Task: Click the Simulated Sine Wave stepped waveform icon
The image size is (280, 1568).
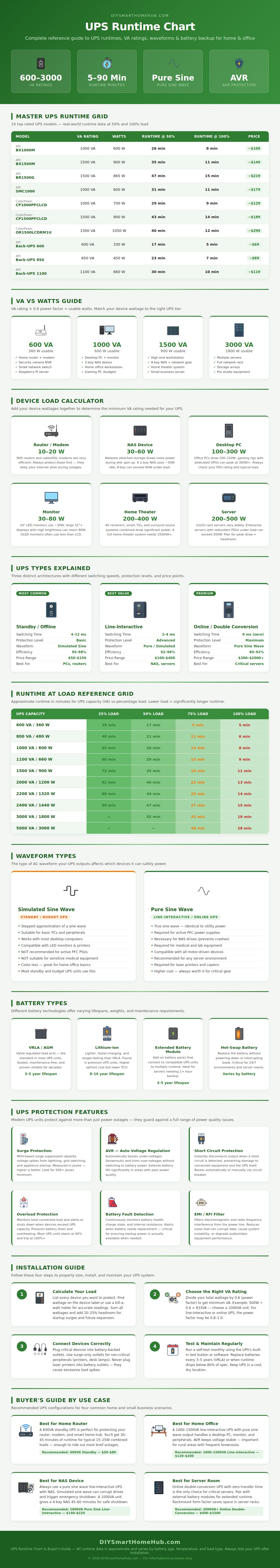Action: coord(71,891)
